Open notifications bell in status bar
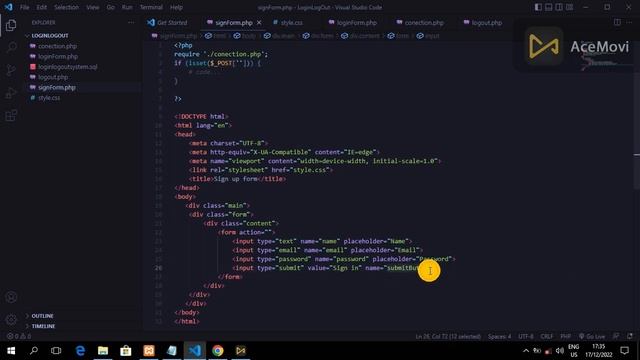Image resolution: width=640 pixels, height=360 pixels. 630,336
